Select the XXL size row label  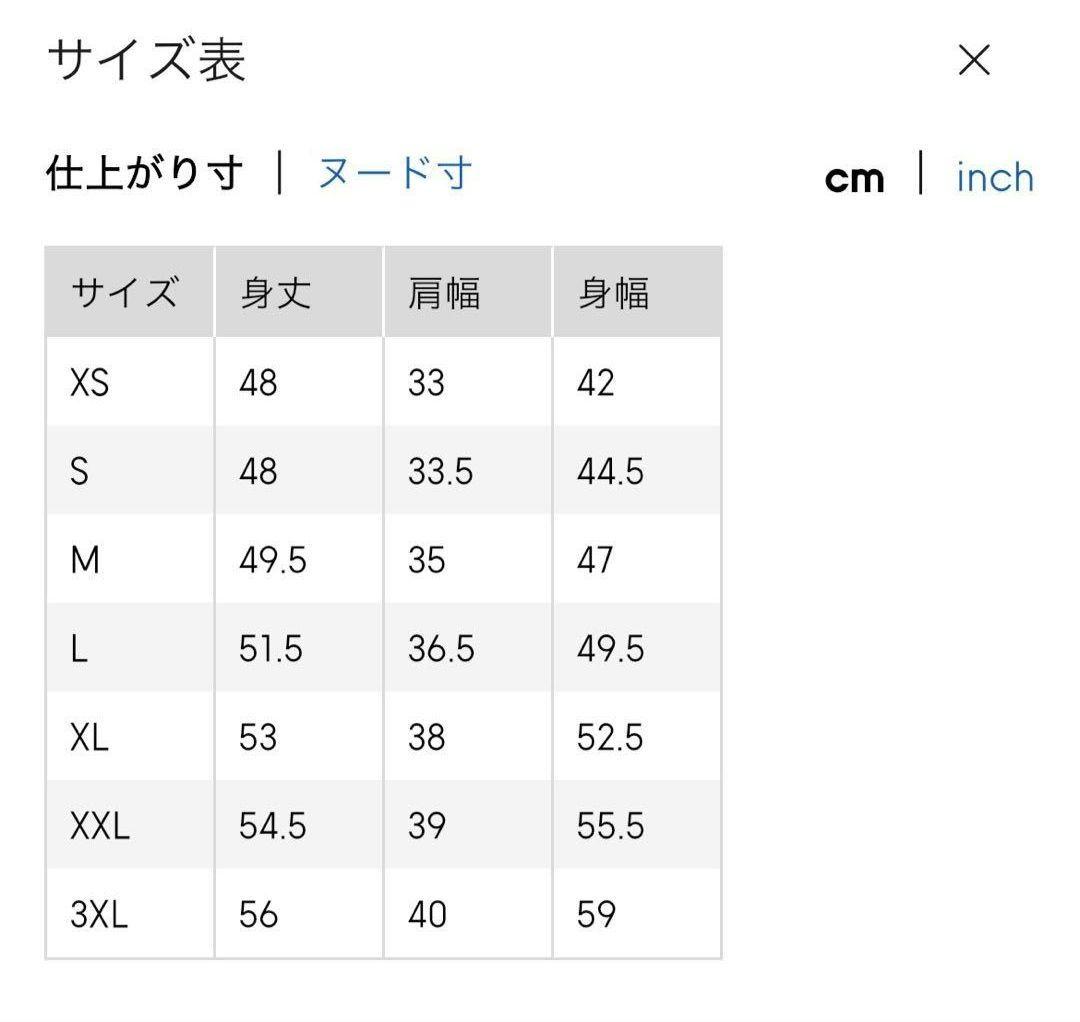pos(100,826)
